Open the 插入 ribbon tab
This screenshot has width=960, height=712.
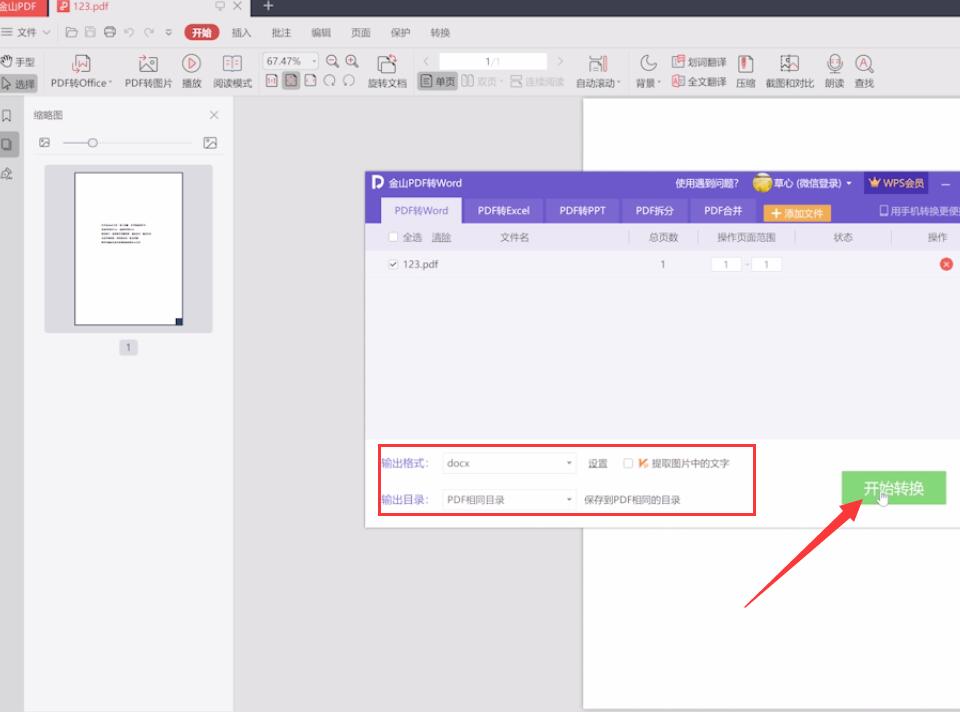click(x=241, y=32)
